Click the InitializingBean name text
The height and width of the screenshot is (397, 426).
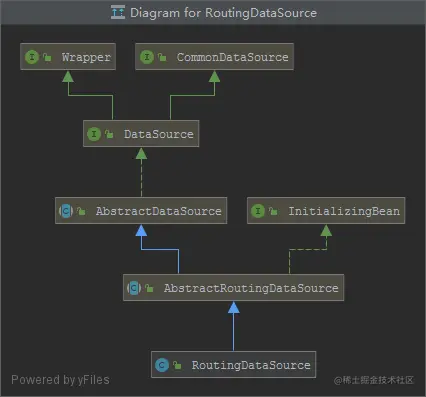click(x=344, y=211)
